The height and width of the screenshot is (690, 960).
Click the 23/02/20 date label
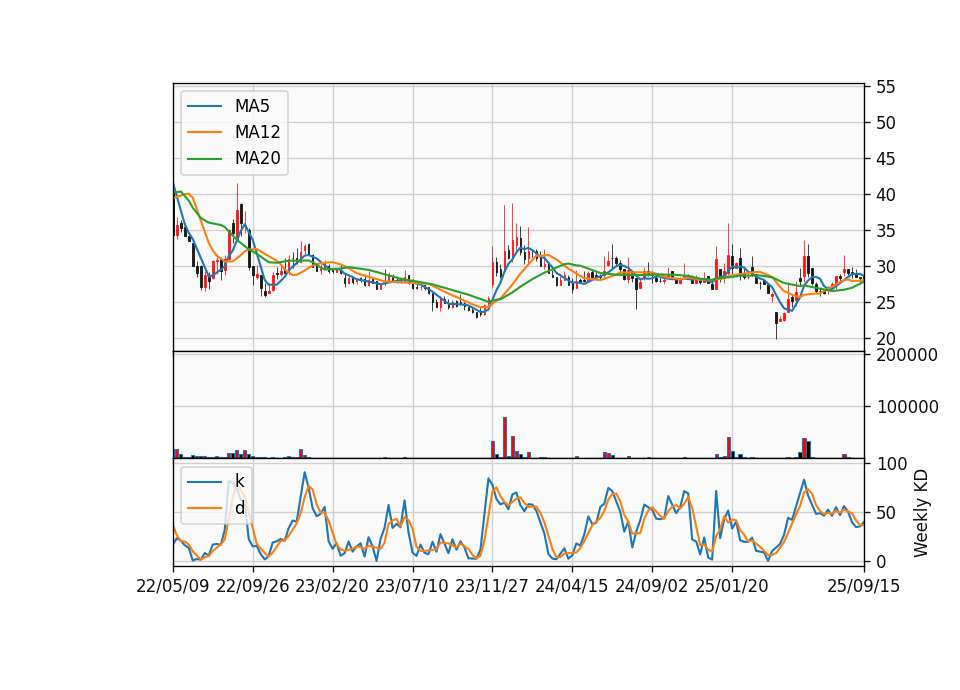point(332,586)
